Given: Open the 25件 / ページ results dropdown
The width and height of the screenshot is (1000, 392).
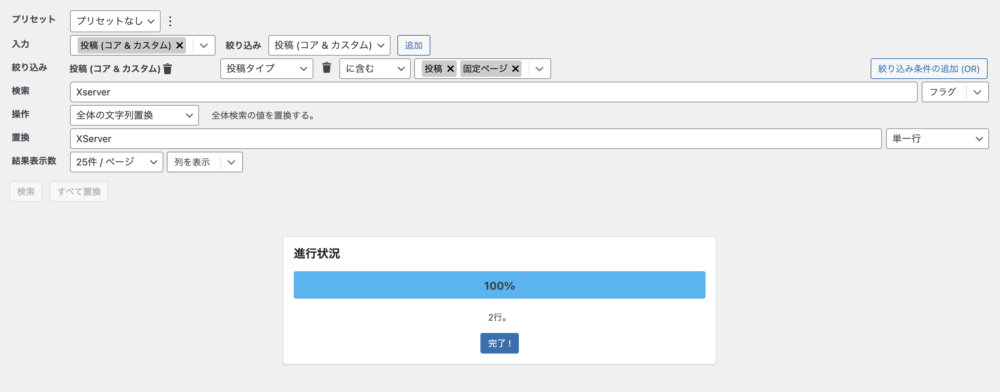Looking at the screenshot, I should point(116,162).
